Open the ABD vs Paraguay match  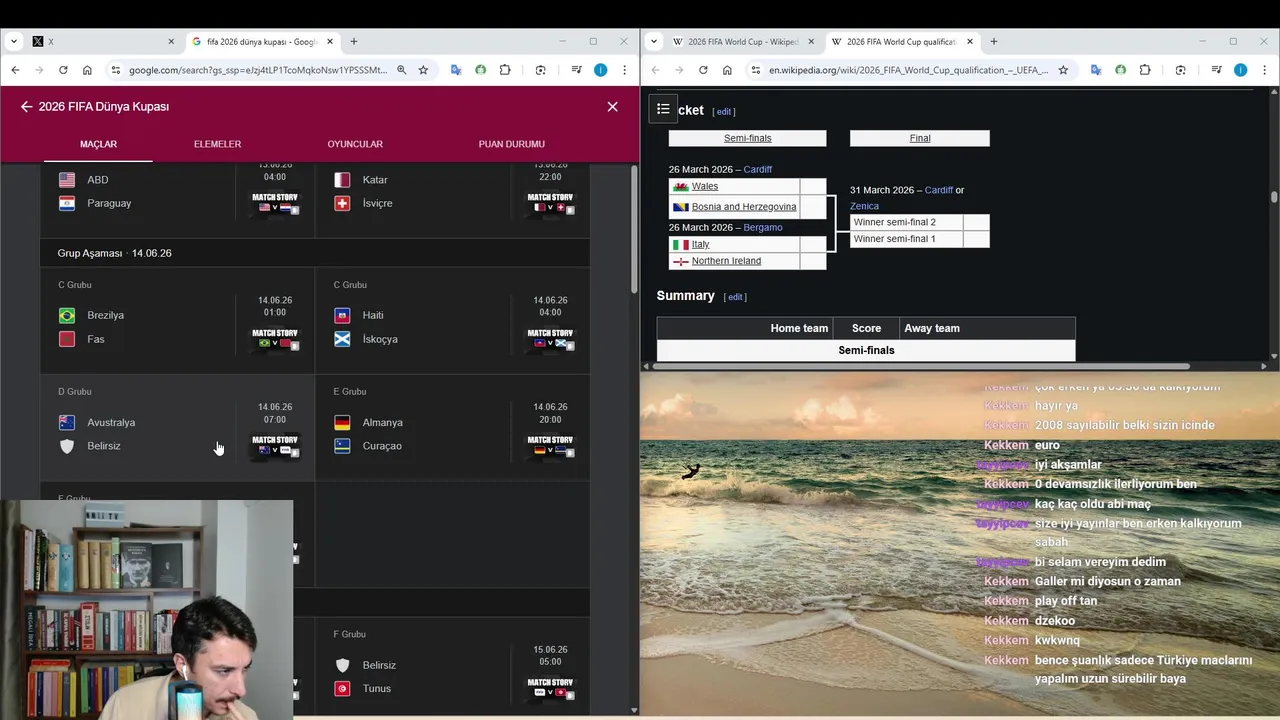177,199
